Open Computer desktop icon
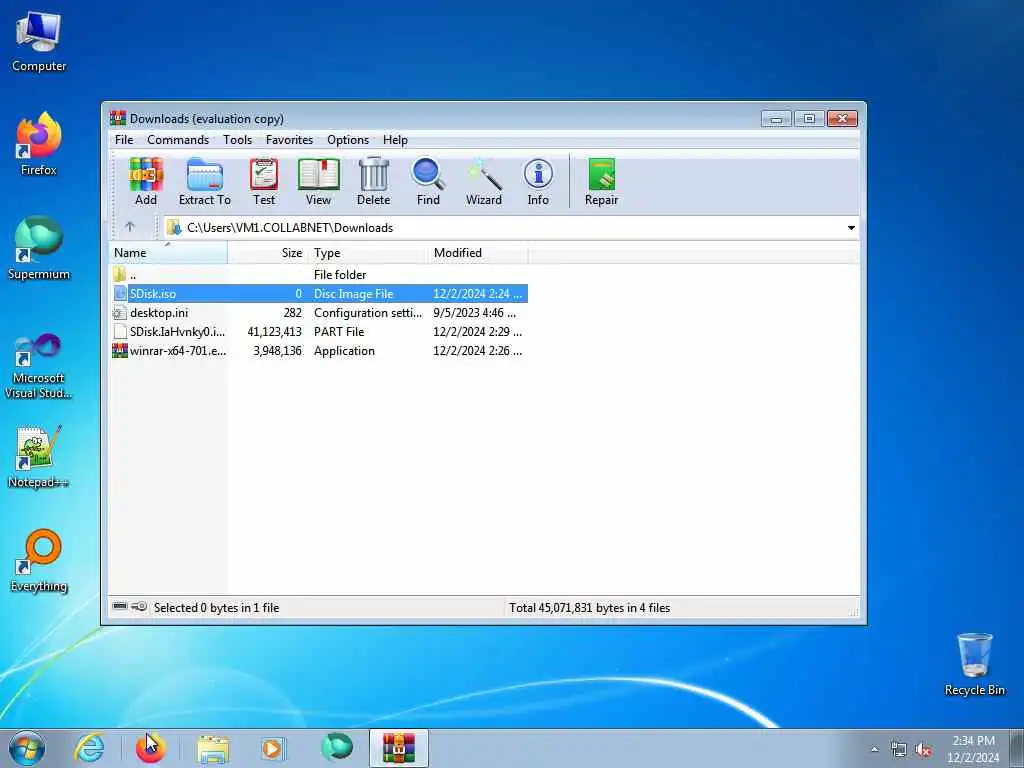The width and height of the screenshot is (1024, 768). coord(39,41)
